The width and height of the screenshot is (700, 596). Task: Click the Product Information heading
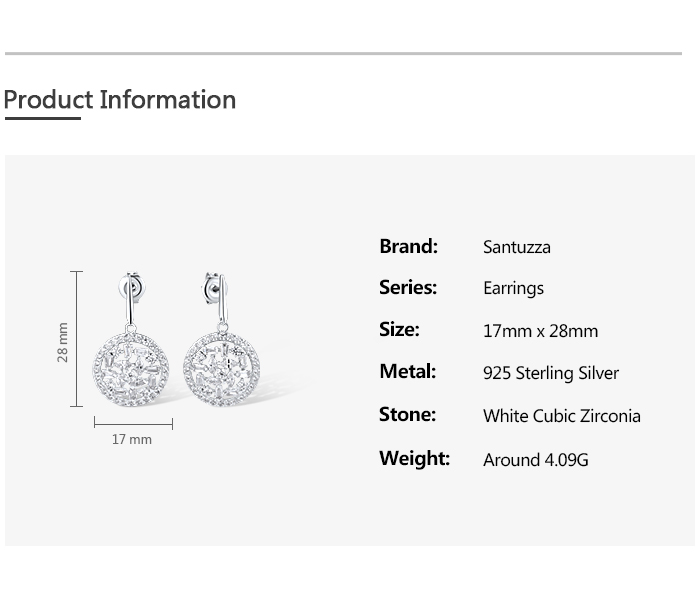click(x=120, y=100)
